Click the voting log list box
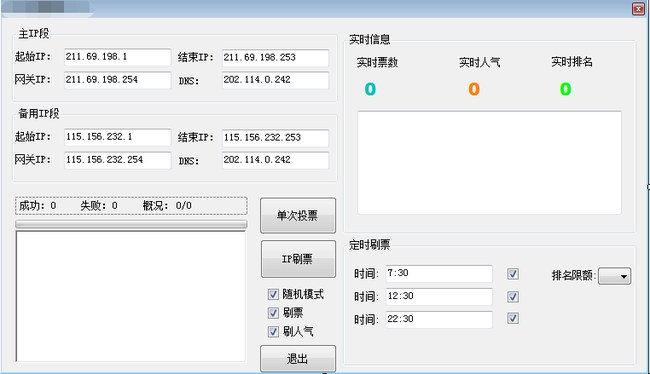 coord(131,296)
